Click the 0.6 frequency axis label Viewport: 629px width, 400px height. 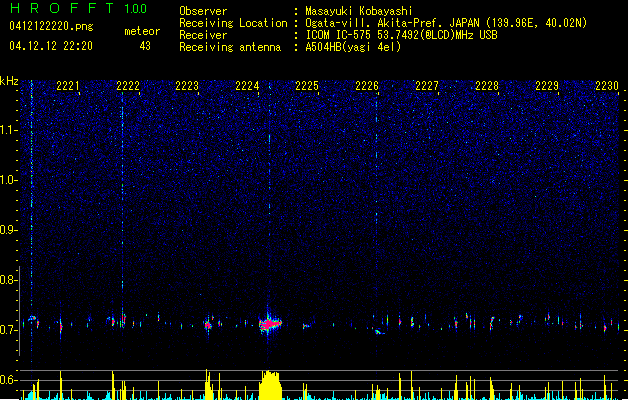point(8,380)
